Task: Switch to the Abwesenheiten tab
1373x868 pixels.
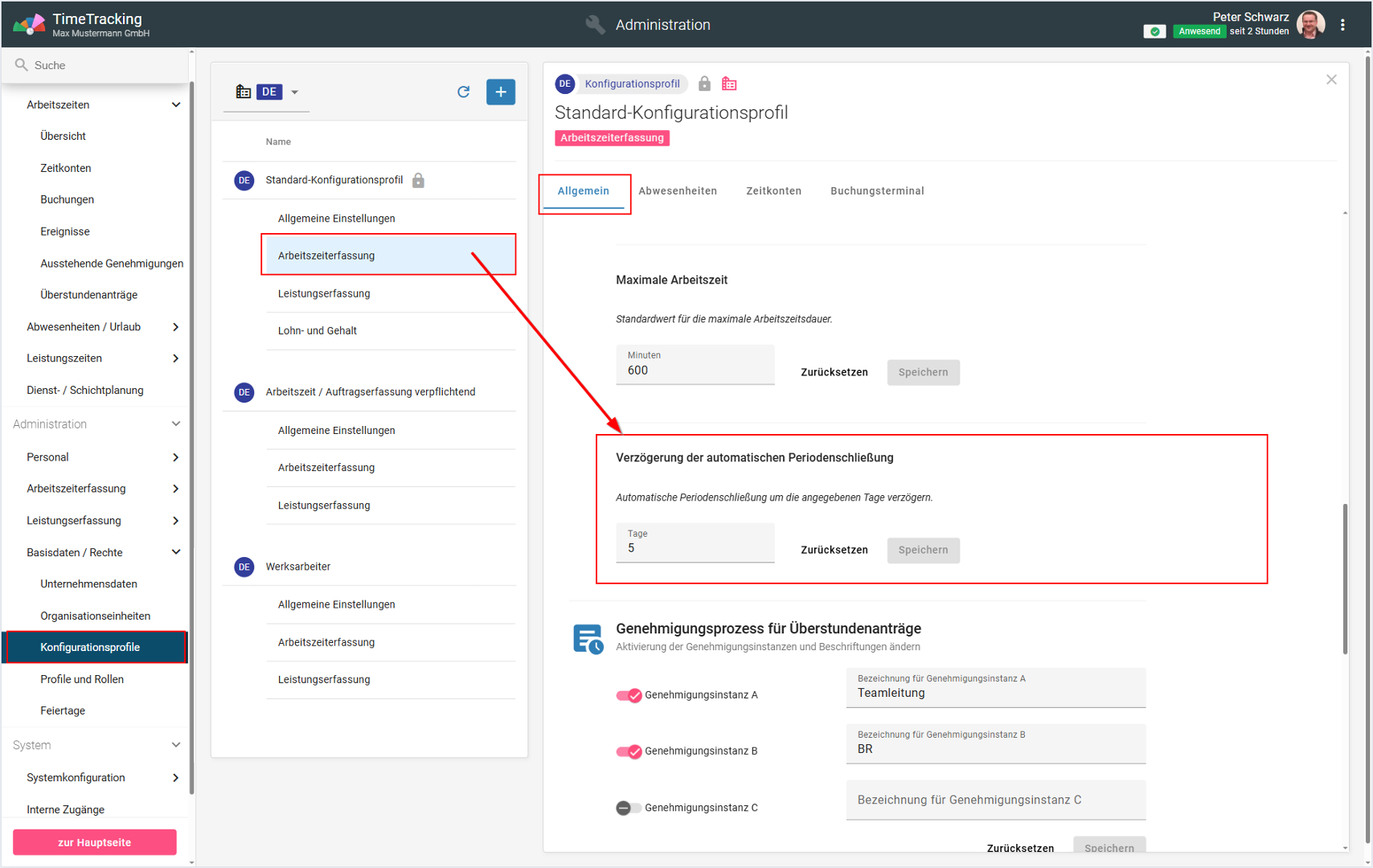Action: pos(677,191)
